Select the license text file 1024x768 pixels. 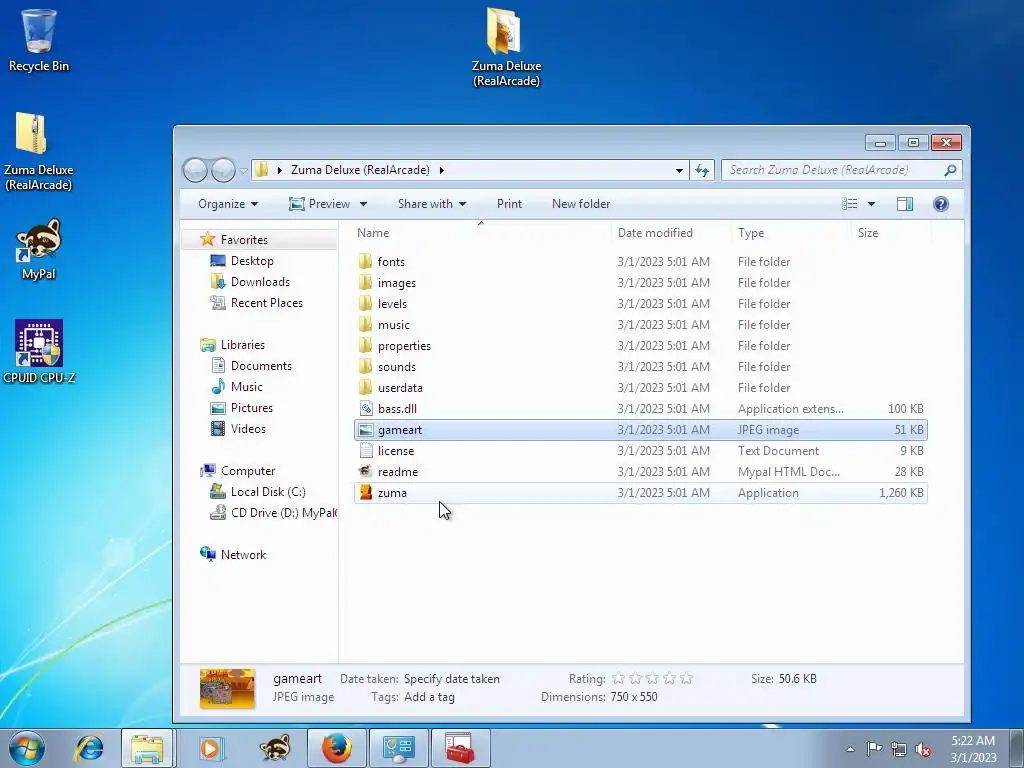[641, 451]
